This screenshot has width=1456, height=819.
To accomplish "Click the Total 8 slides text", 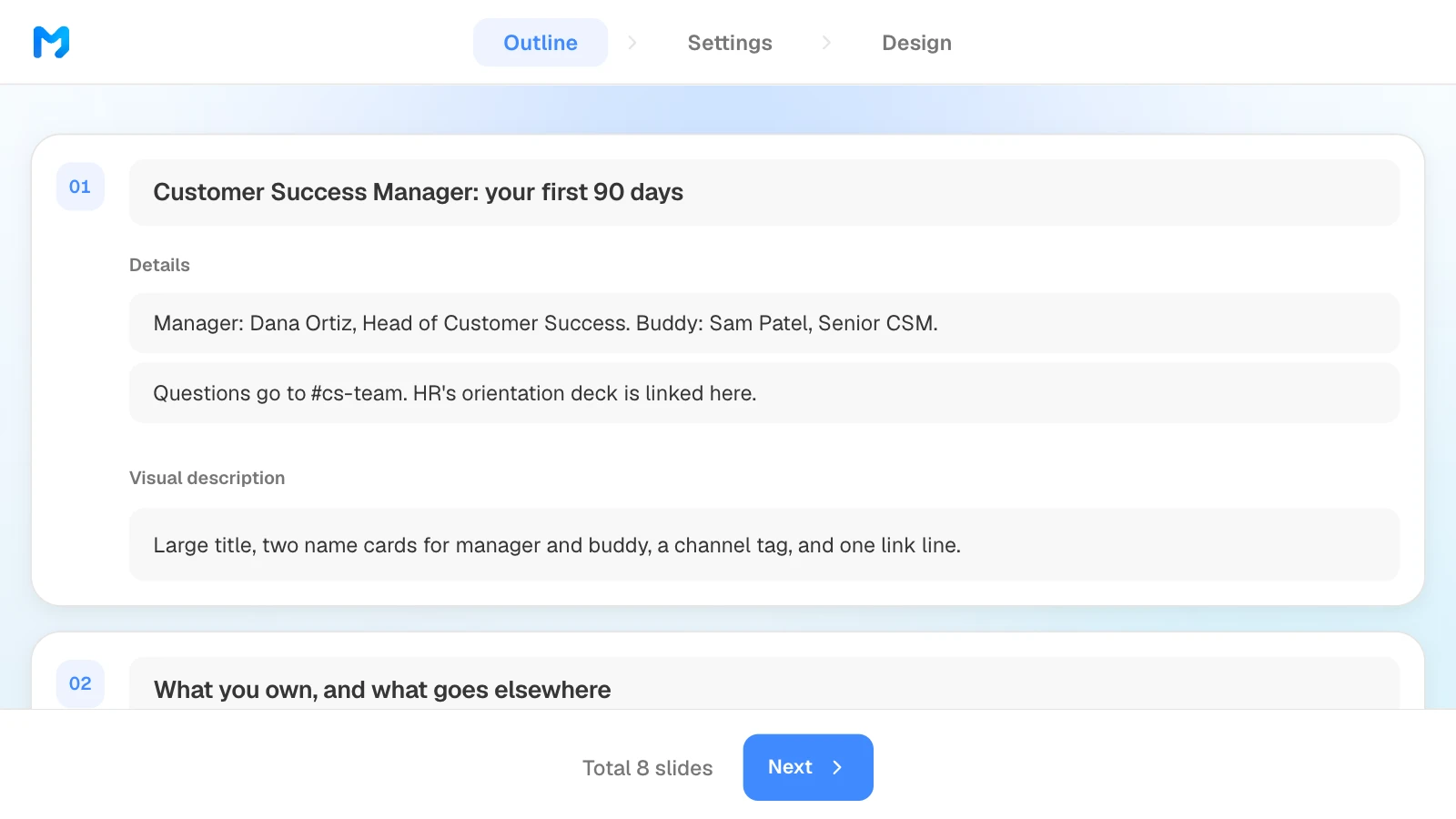I will pos(647,768).
